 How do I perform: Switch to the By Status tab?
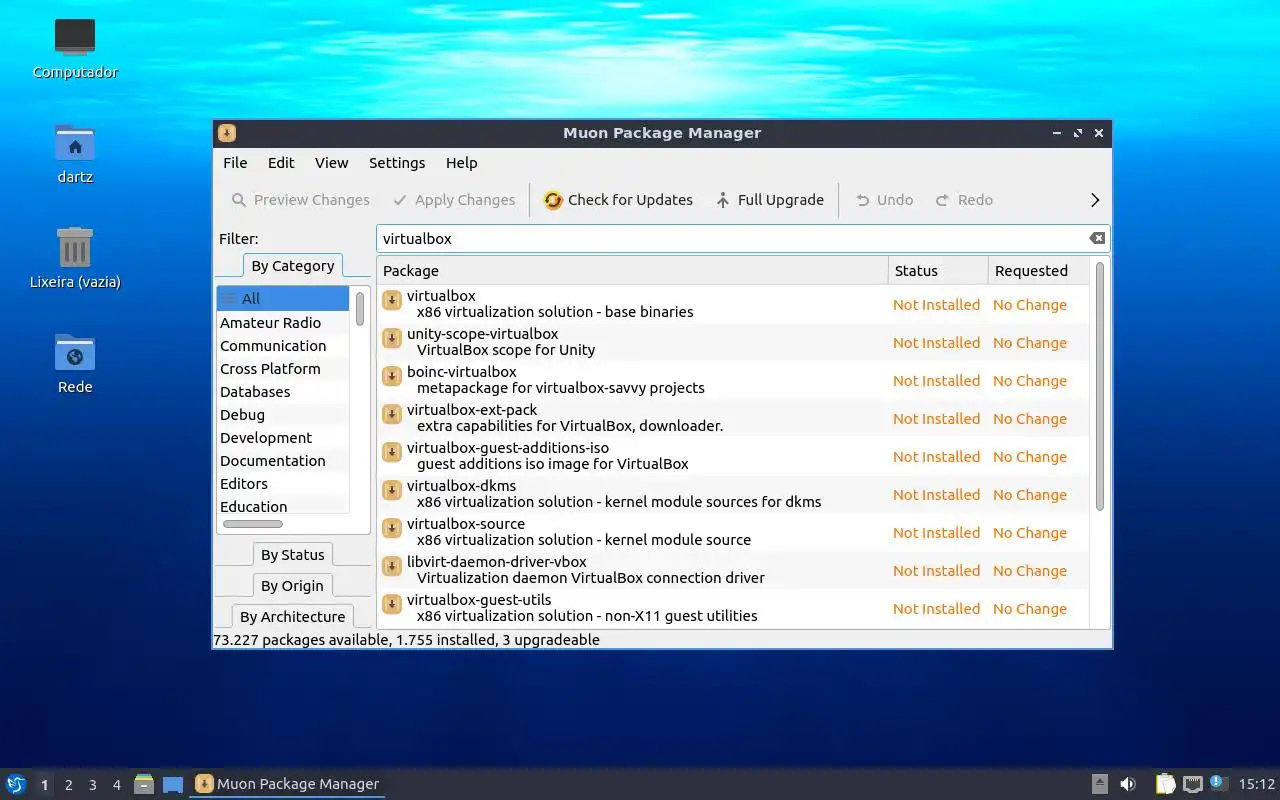pos(293,555)
